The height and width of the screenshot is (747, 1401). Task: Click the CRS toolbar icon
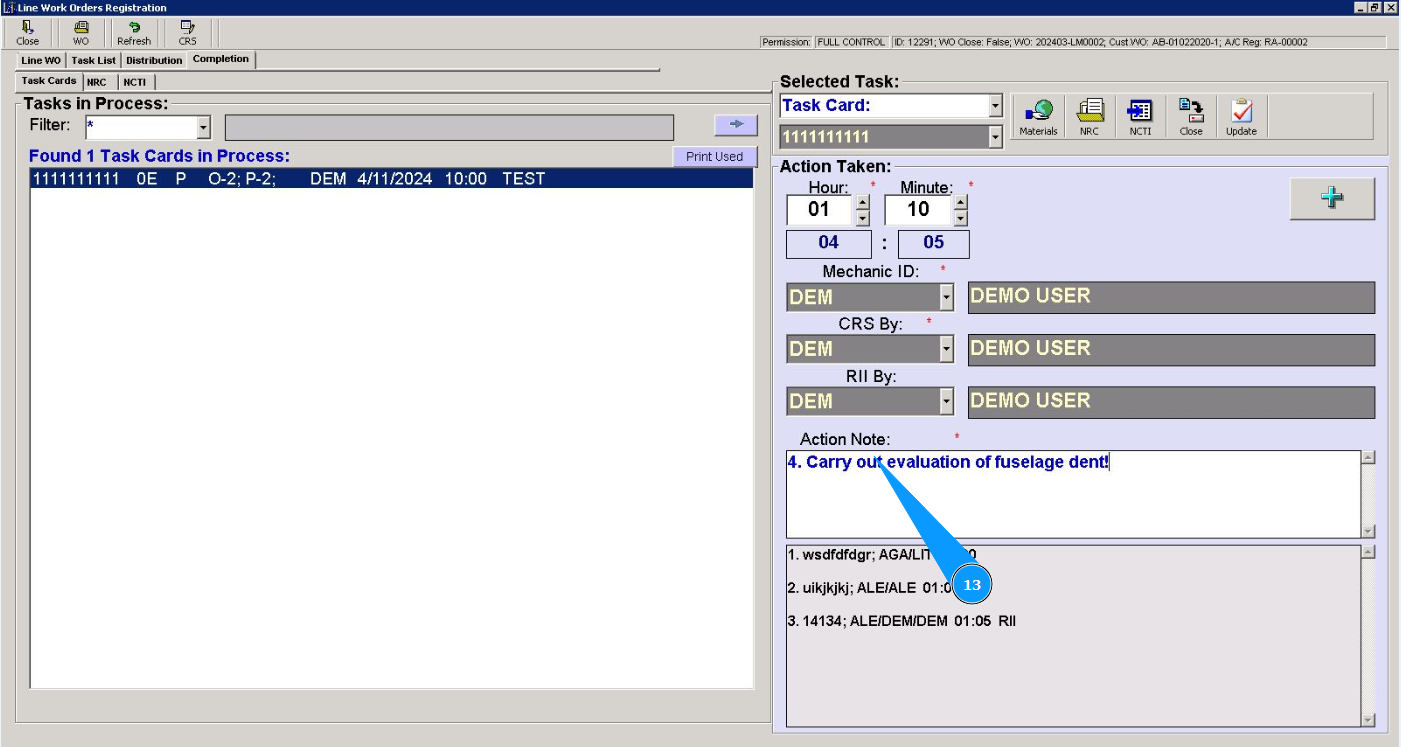point(187,33)
